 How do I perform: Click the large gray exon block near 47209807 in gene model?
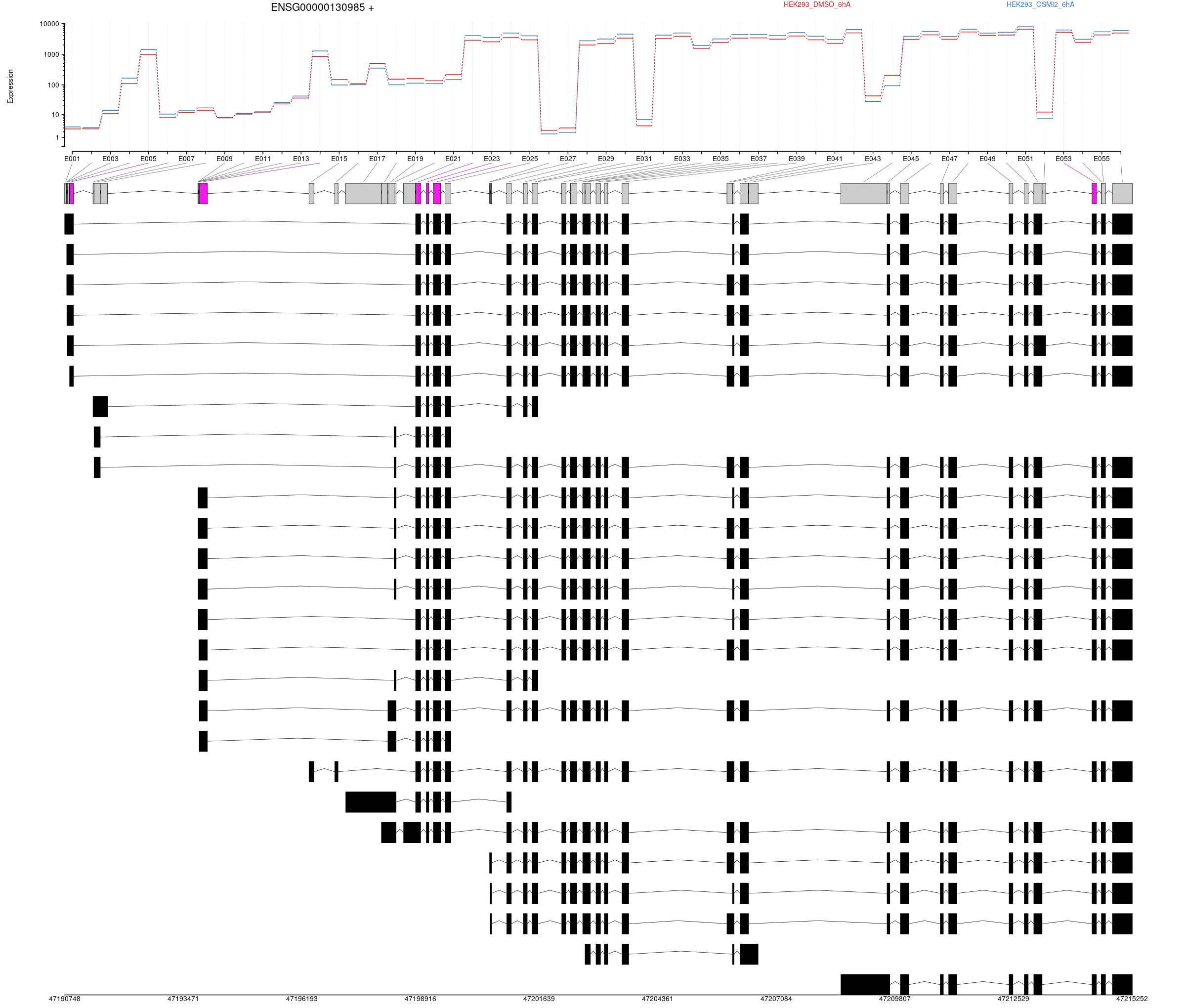click(x=864, y=194)
